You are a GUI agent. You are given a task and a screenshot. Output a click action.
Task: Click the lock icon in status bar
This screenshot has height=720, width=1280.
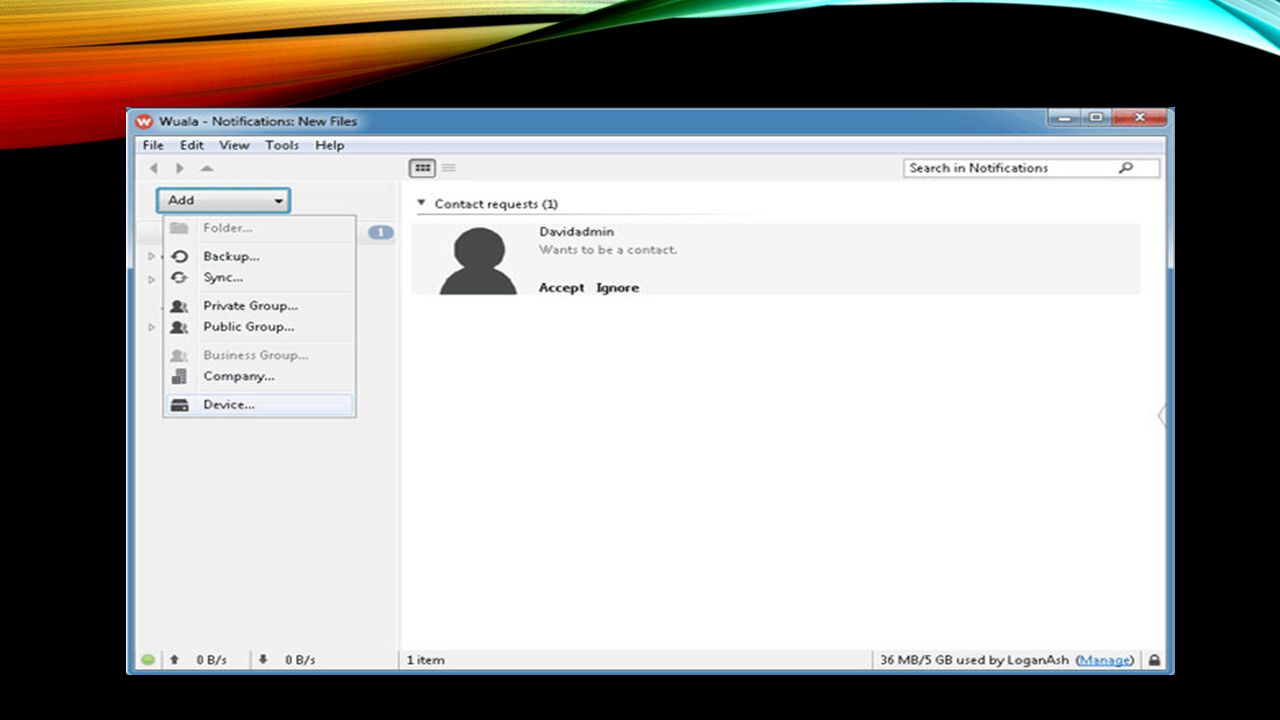pos(1154,660)
